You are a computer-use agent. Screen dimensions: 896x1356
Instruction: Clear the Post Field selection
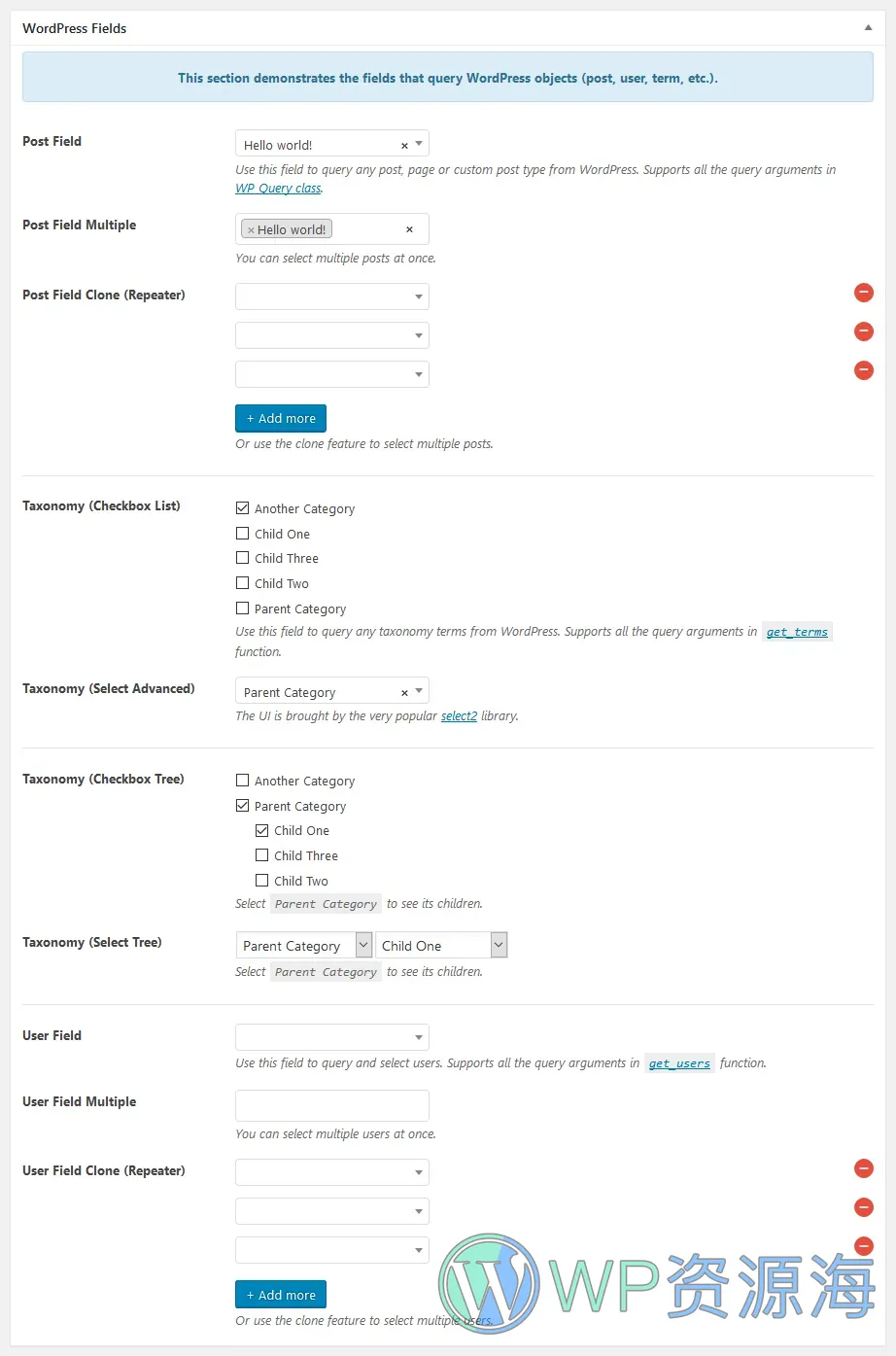[x=404, y=146]
